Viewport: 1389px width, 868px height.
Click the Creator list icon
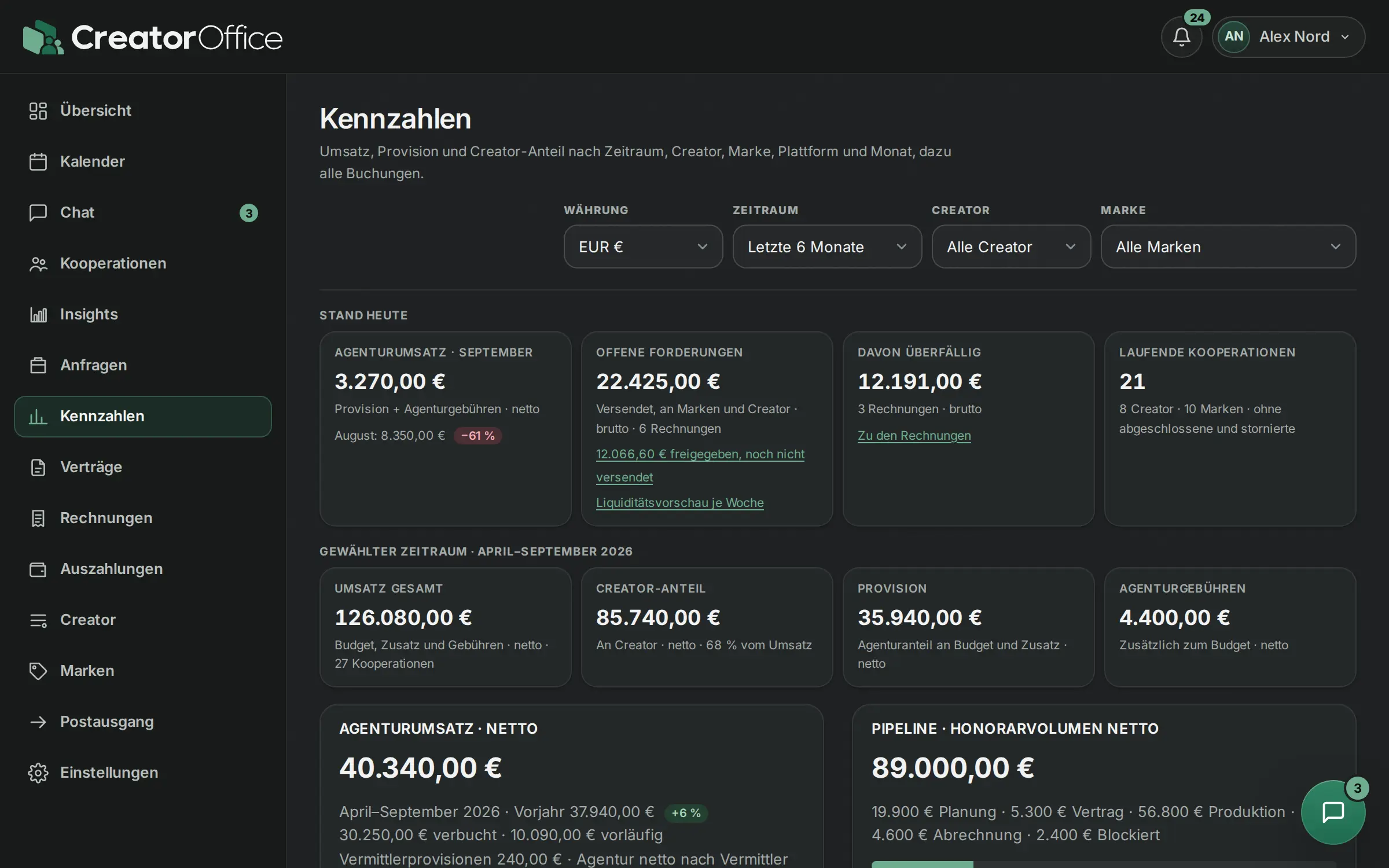[38, 620]
